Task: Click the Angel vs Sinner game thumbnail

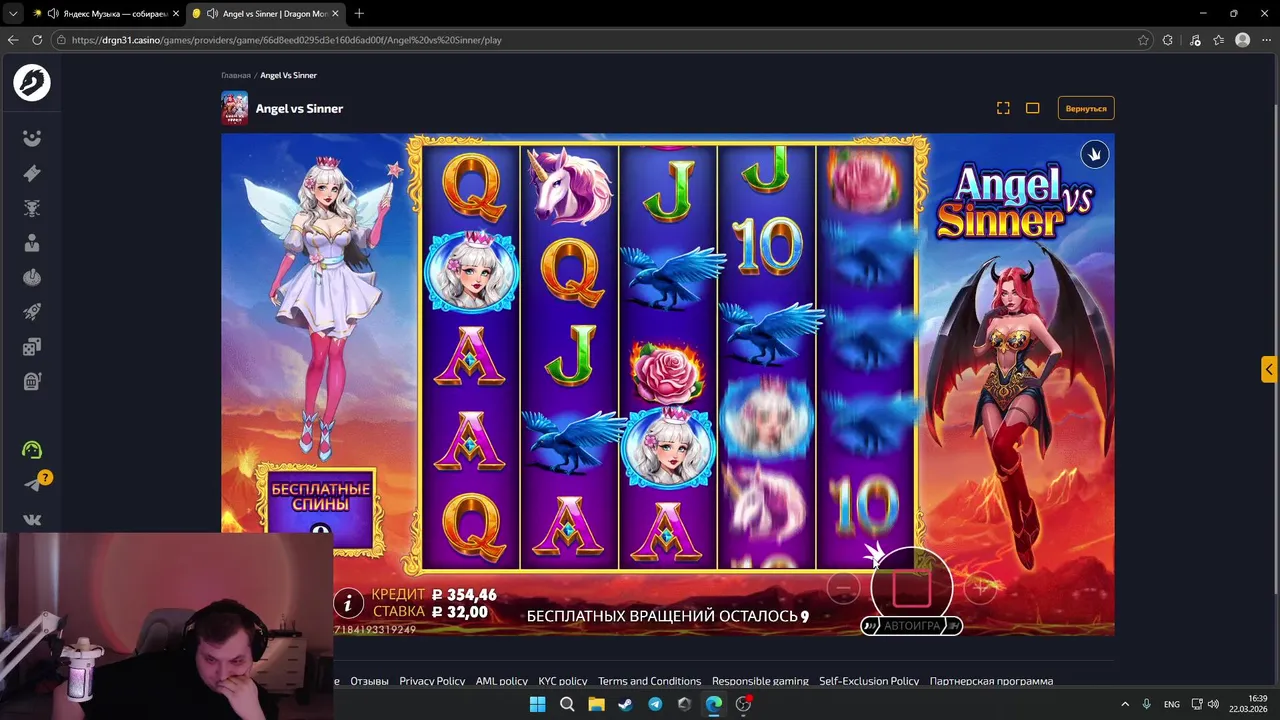Action: coord(234,108)
